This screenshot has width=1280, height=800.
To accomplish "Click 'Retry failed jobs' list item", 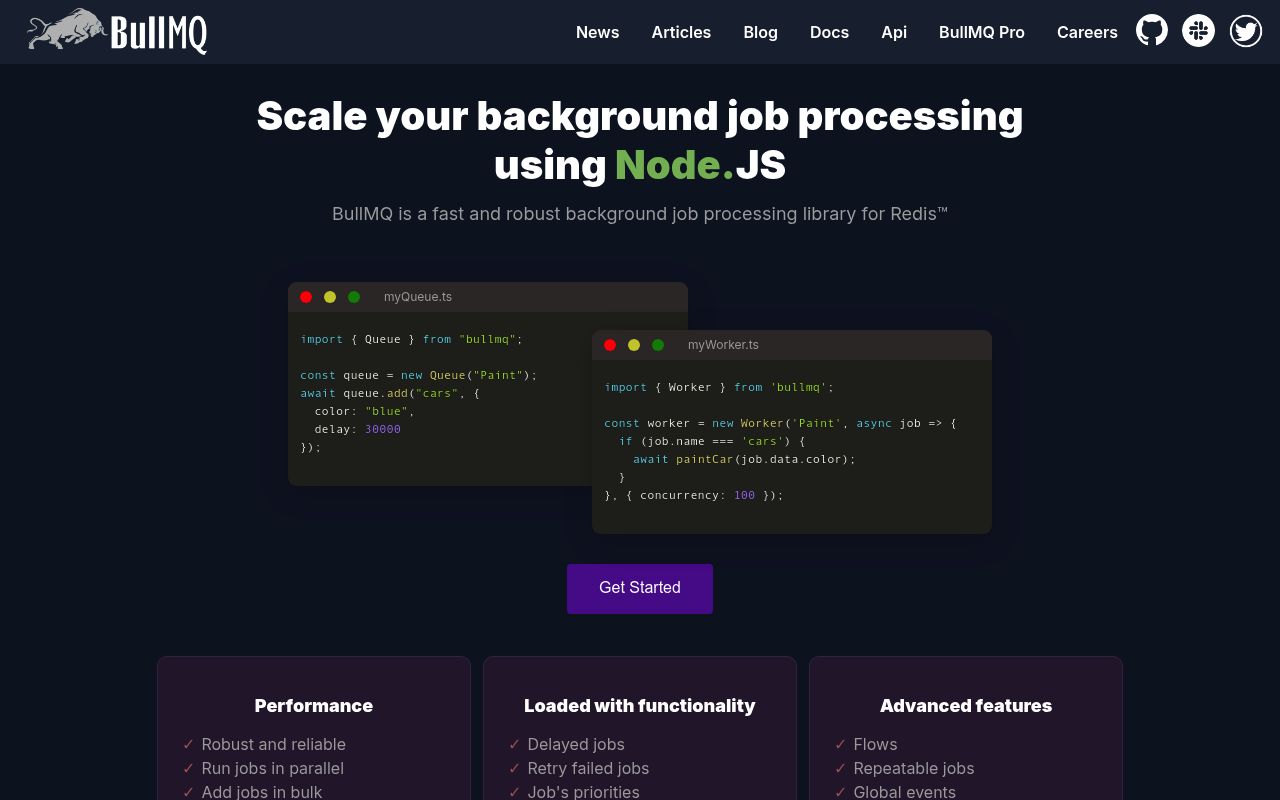I will pyautogui.click(x=588, y=768).
